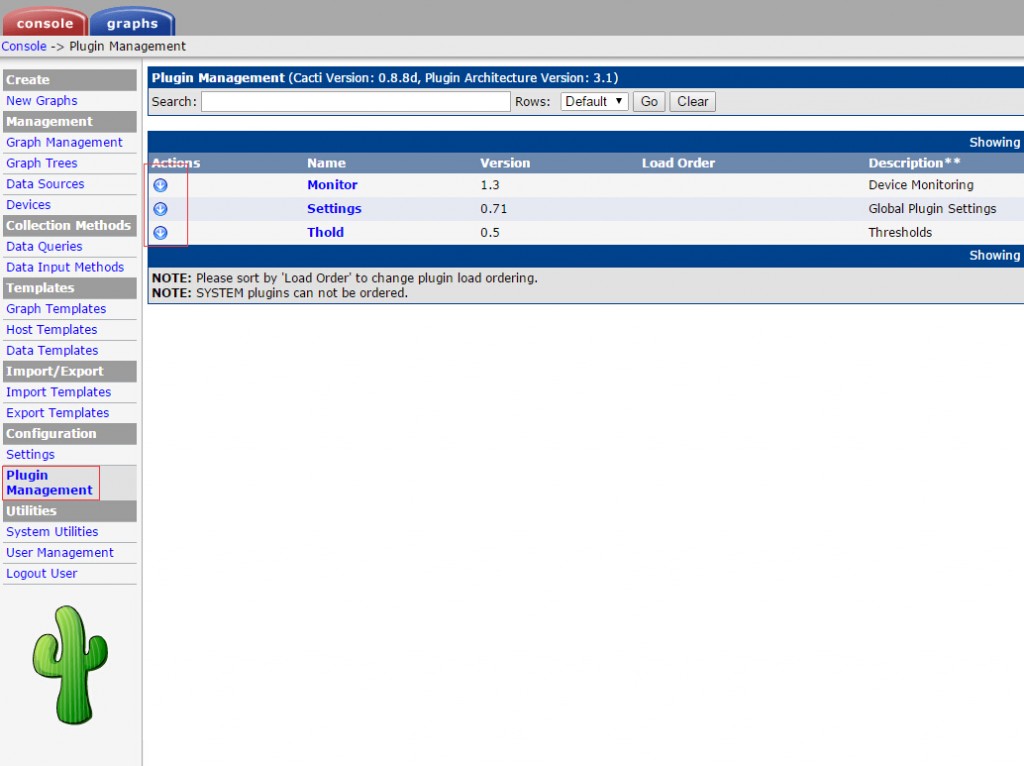Click the Device Monitoring description text
Image resolution: width=1024 pixels, height=766 pixels.
921,185
